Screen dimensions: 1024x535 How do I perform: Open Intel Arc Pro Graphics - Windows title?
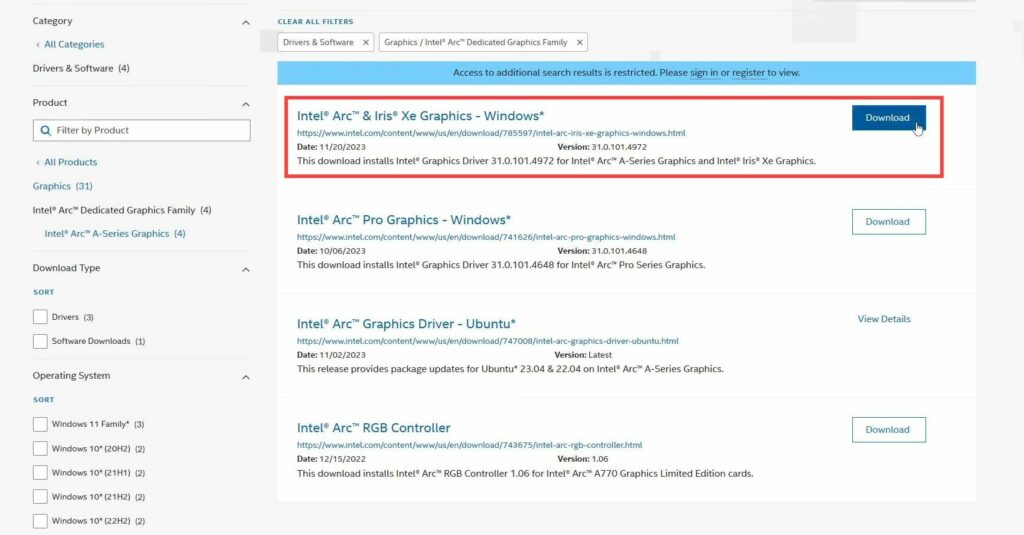(404, 220)
